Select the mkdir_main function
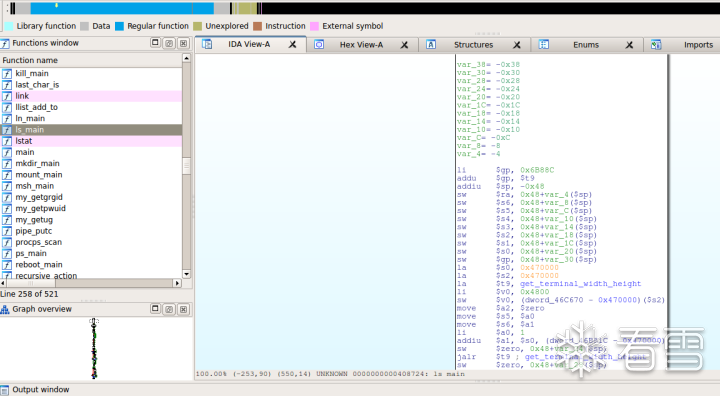720x396 pixels. 91,164
